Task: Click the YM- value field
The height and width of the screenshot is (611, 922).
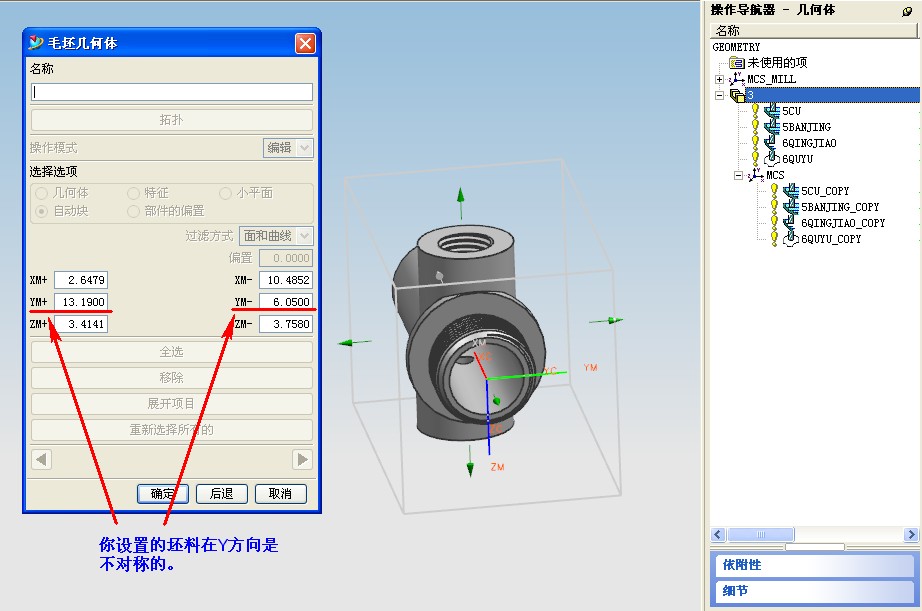Action: click(x=286, y=302)
